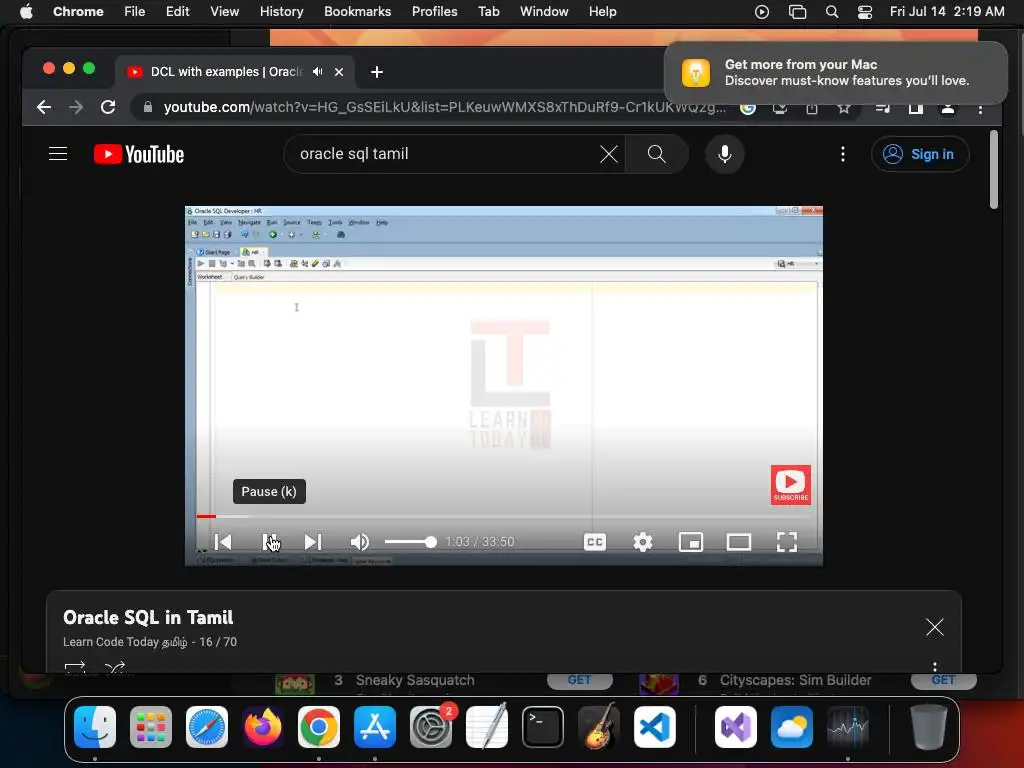Screen dimensions: 1024x768
Task: Open a new Chrome tab
Action: click(377, 72)
